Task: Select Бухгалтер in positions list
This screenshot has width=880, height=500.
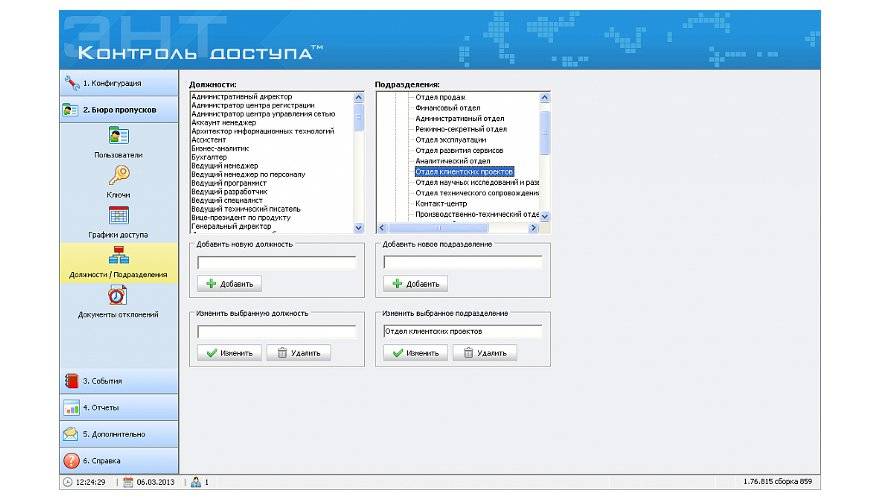Action: [207, 157]
